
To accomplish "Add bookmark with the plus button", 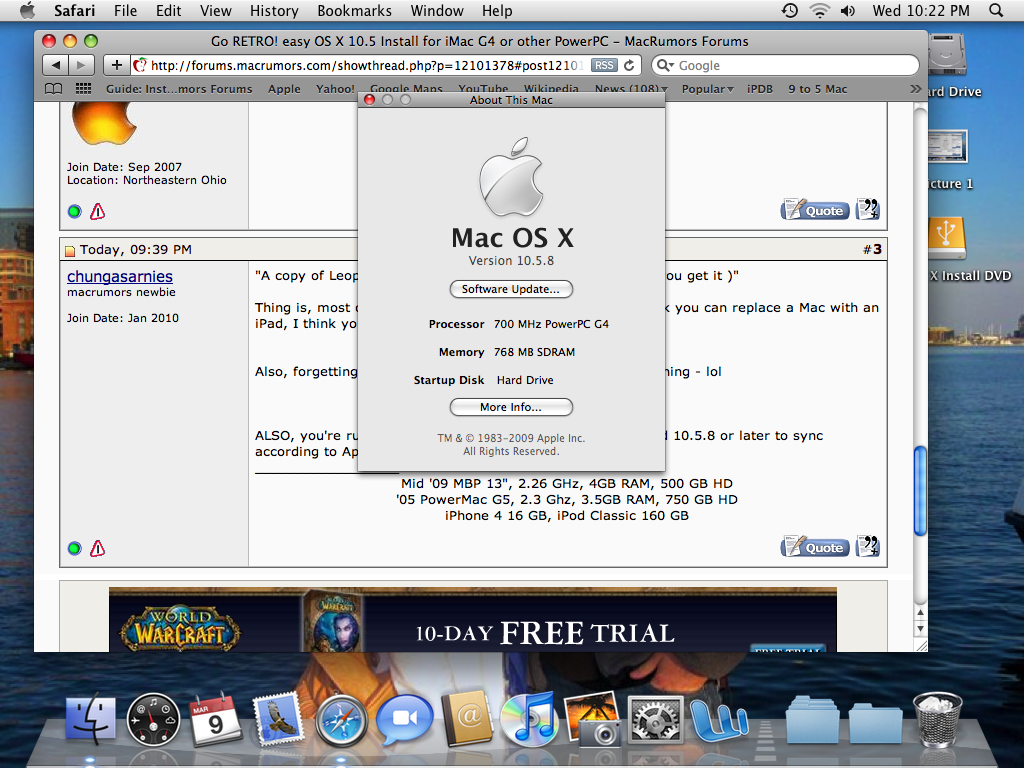I will pos(116,65).
